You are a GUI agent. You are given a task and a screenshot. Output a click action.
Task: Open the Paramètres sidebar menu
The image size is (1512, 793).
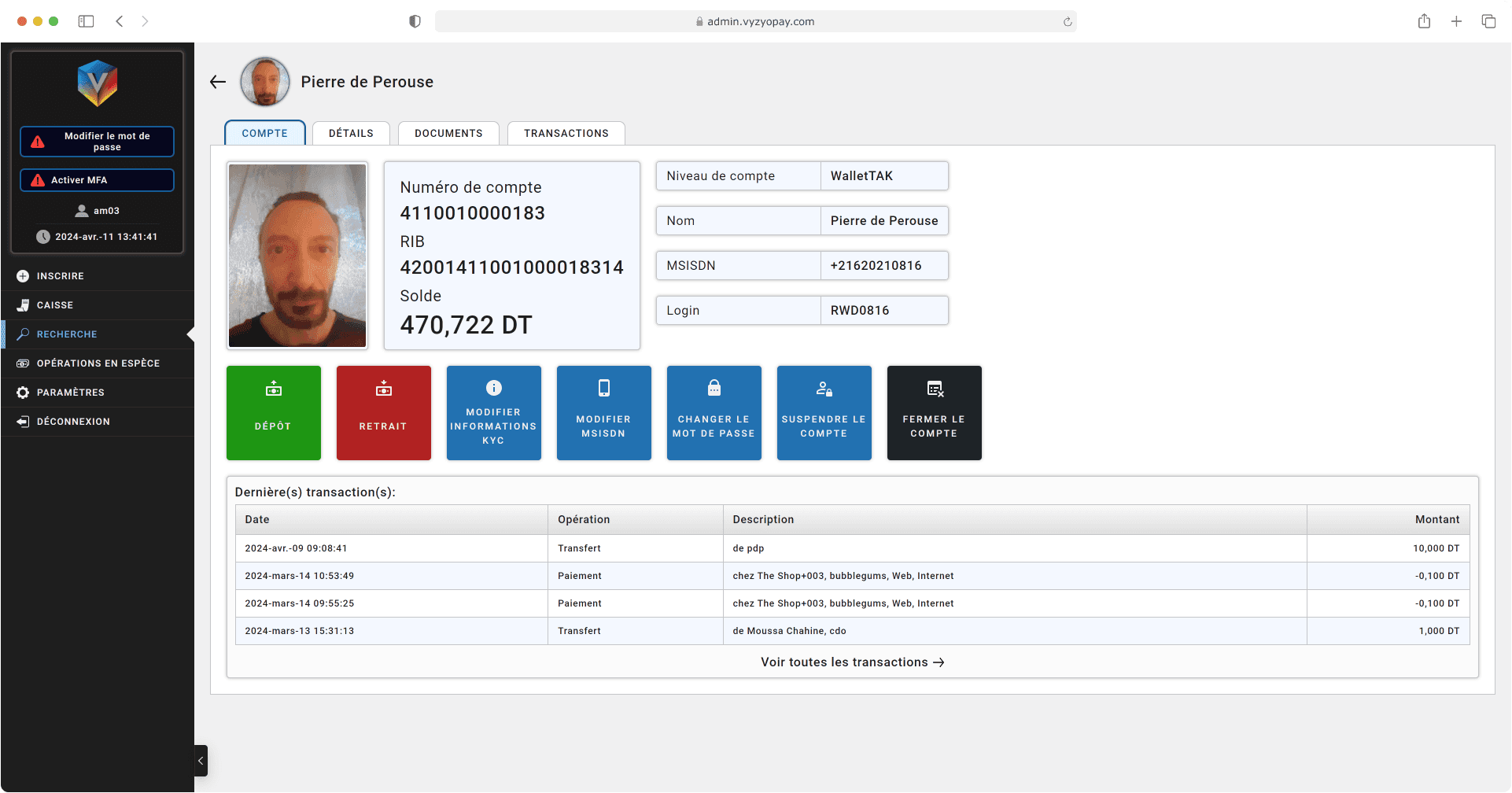[x=70, y=393]
